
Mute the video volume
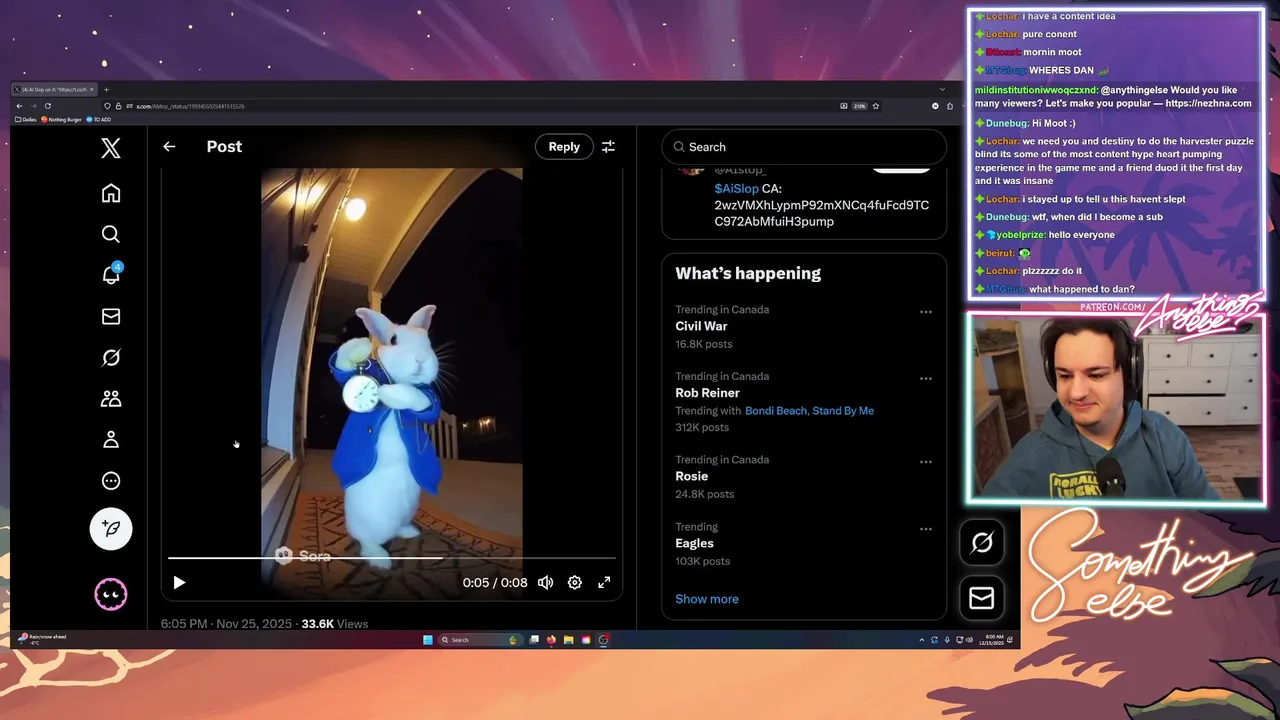tap(545, 582)
